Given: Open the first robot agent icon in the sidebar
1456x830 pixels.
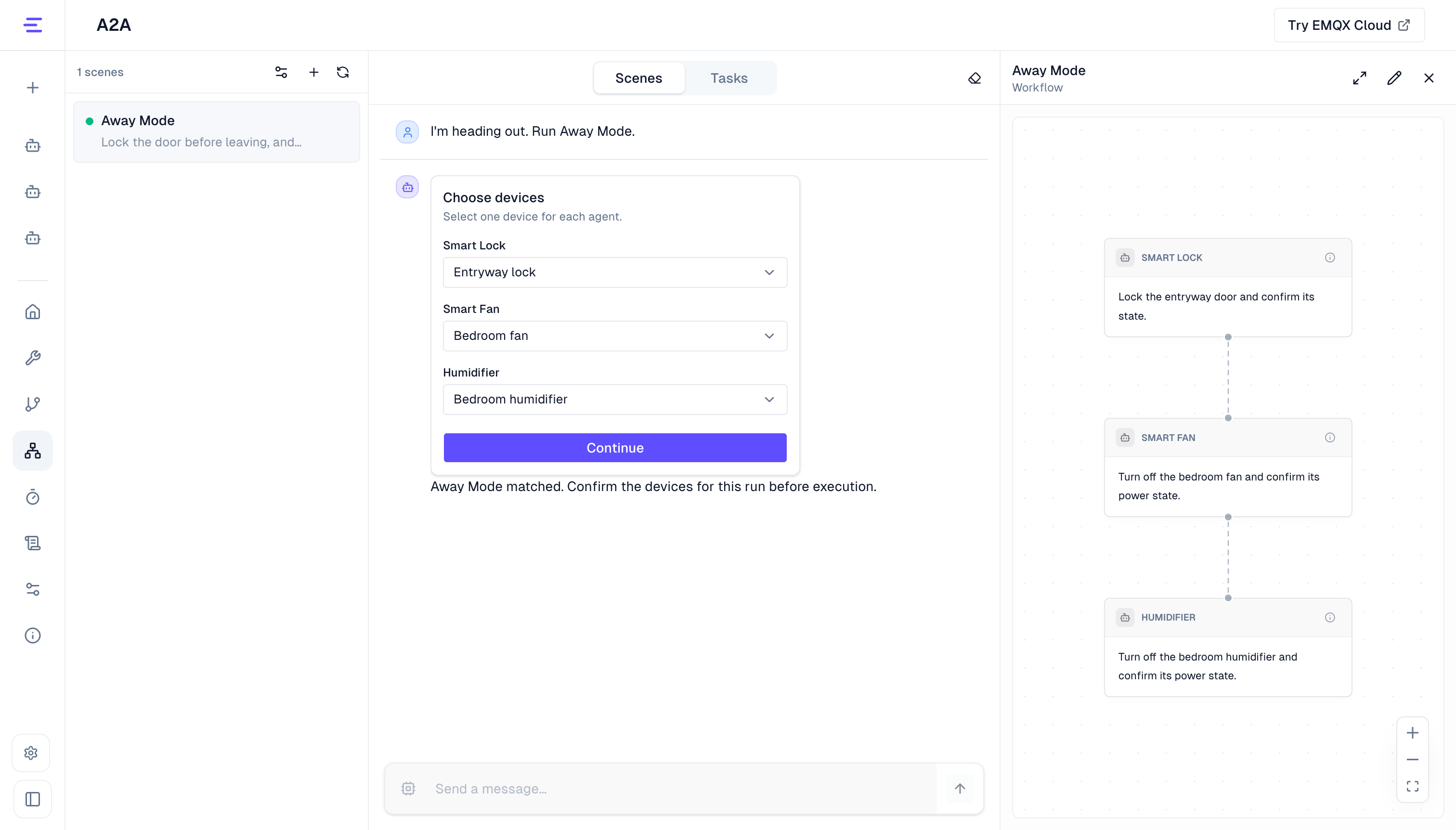Looking at the screenshot, I should 32,146.
